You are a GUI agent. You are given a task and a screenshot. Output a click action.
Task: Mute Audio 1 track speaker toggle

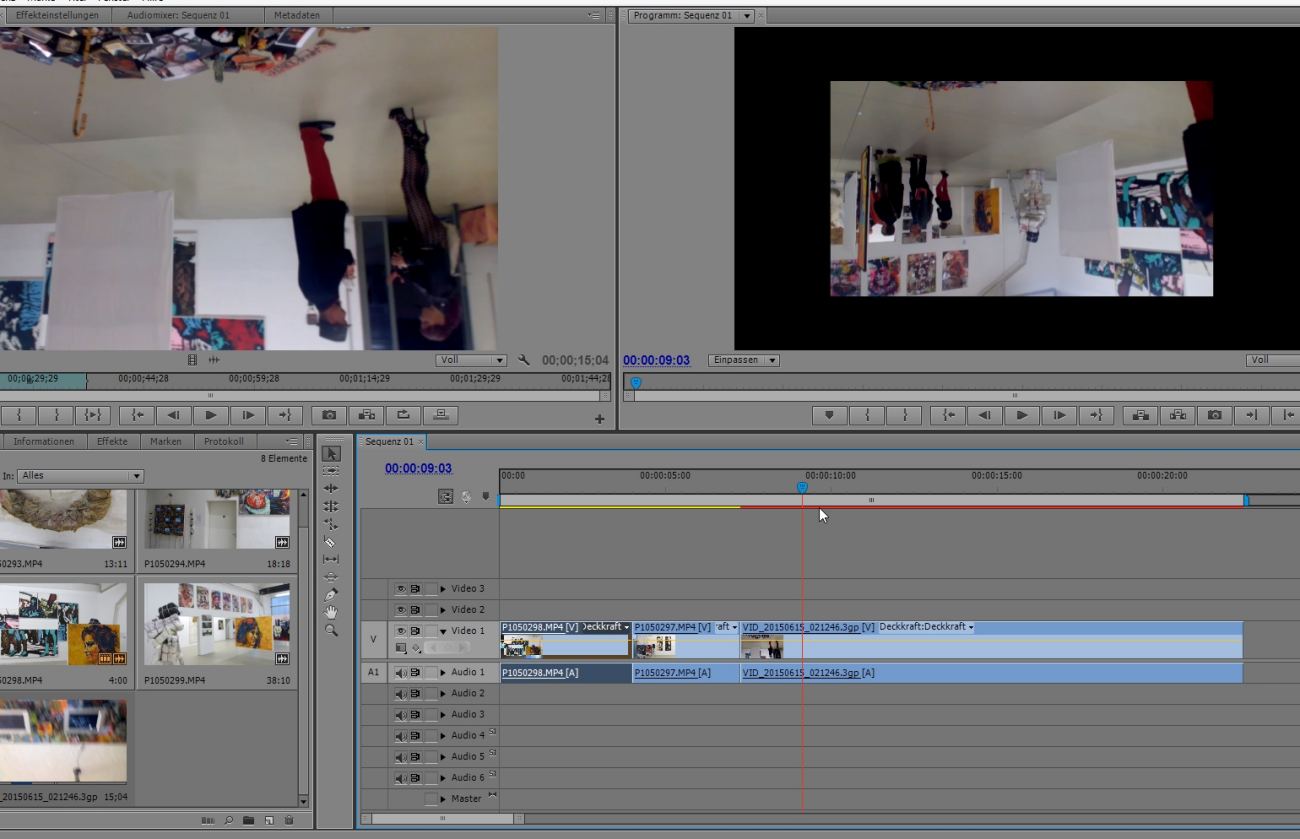click(x=401, y=673)
